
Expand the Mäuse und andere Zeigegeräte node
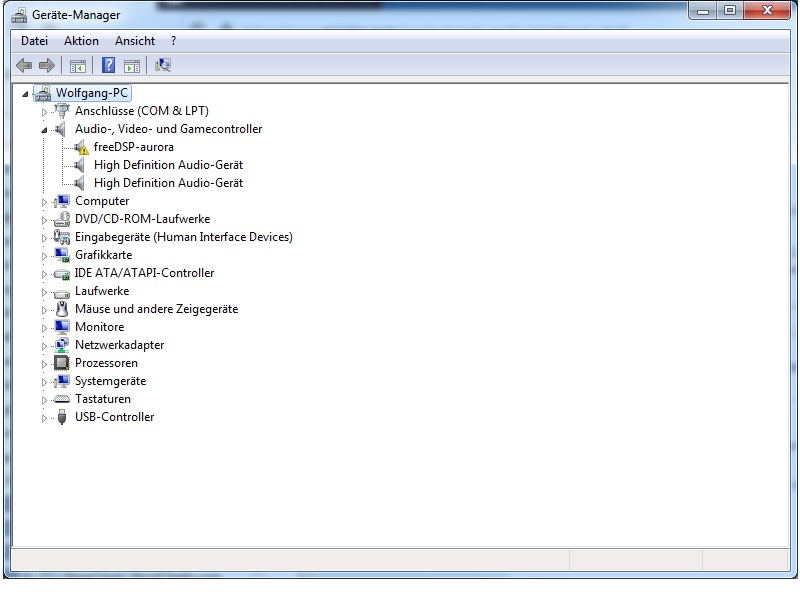tap(44, 310)
